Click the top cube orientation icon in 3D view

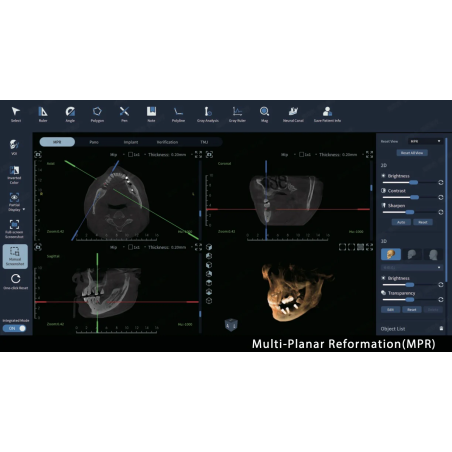pos(209,247)
